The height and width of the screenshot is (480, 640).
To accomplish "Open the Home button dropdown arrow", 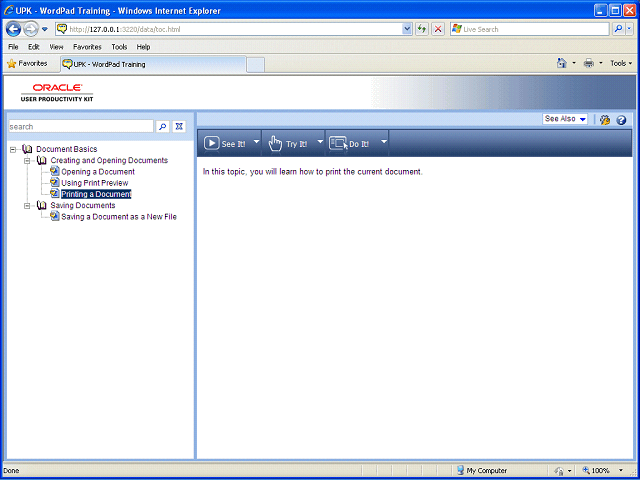I will [x=573, y=63].
